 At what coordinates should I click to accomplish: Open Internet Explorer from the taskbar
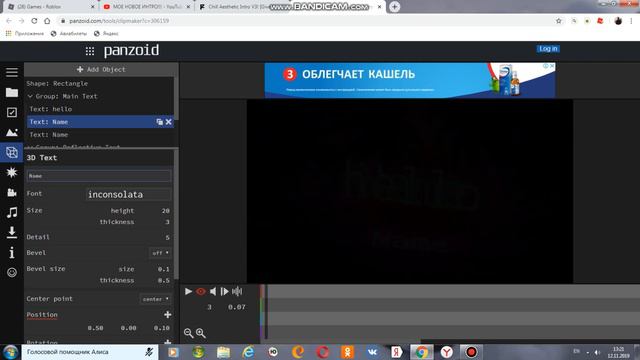pos(248,352)
